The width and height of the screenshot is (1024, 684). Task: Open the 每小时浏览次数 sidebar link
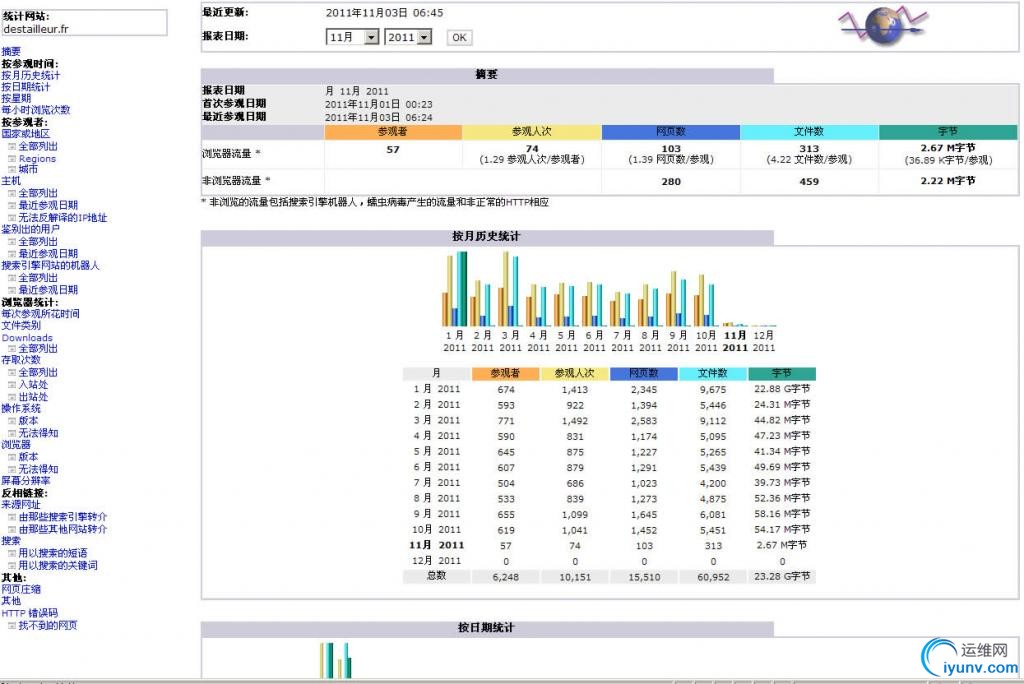[36, 110]
